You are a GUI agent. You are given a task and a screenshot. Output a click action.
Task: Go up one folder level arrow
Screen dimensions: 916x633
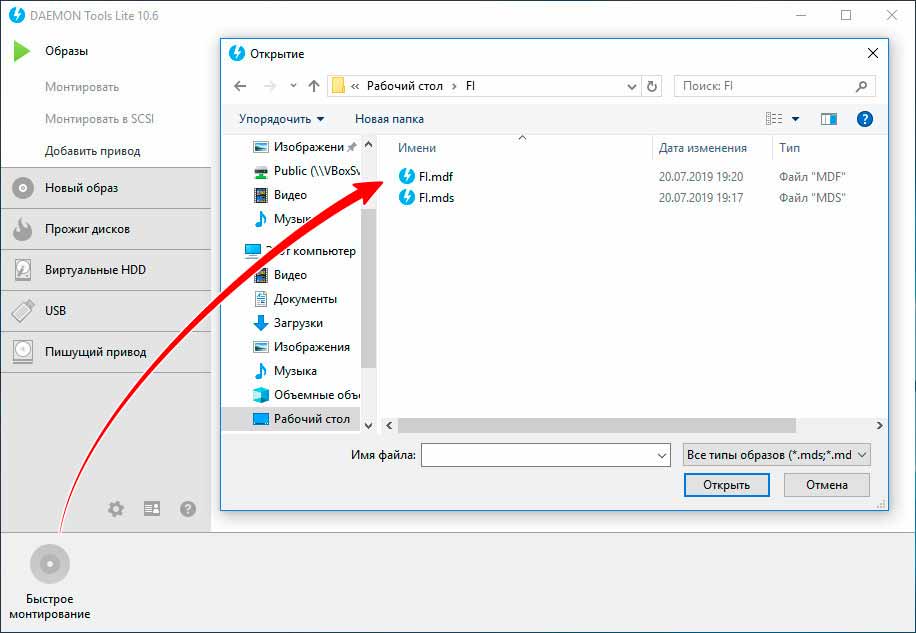[314, 86]
